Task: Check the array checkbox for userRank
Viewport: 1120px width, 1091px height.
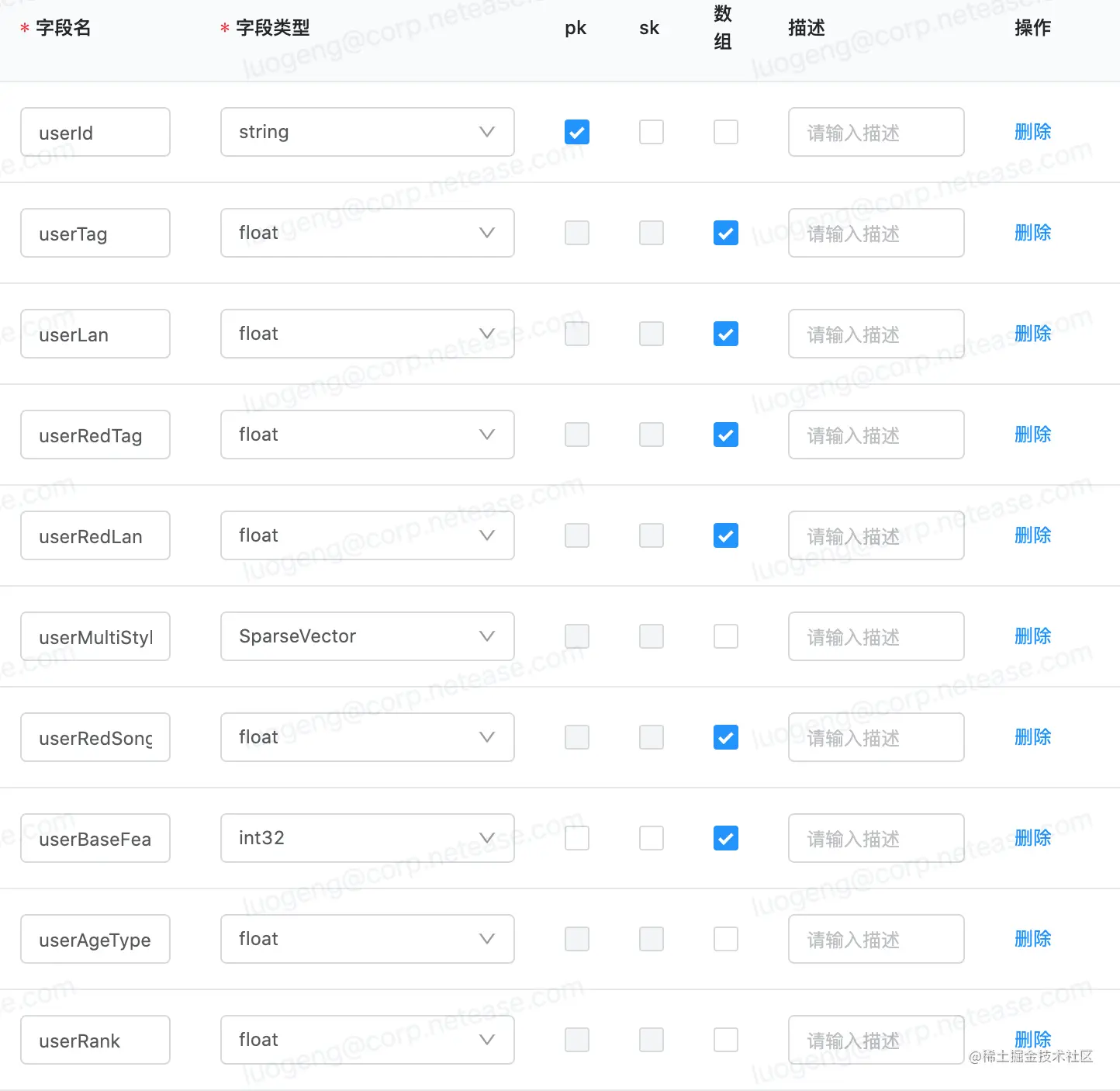Action: 726,1040
